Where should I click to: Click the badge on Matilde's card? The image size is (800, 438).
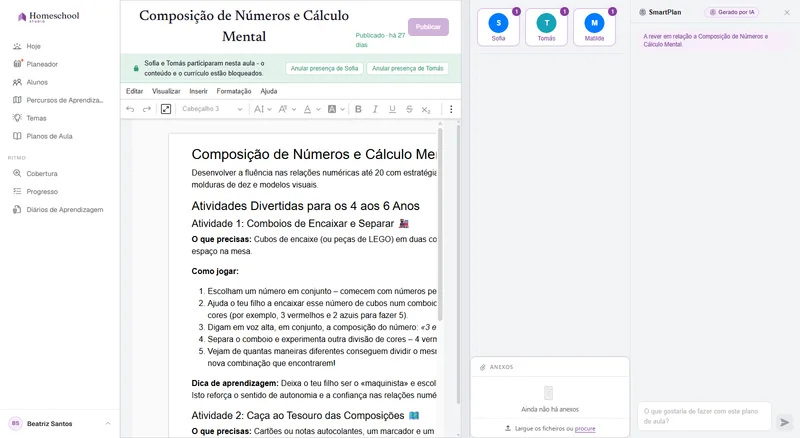click(612, 11)
